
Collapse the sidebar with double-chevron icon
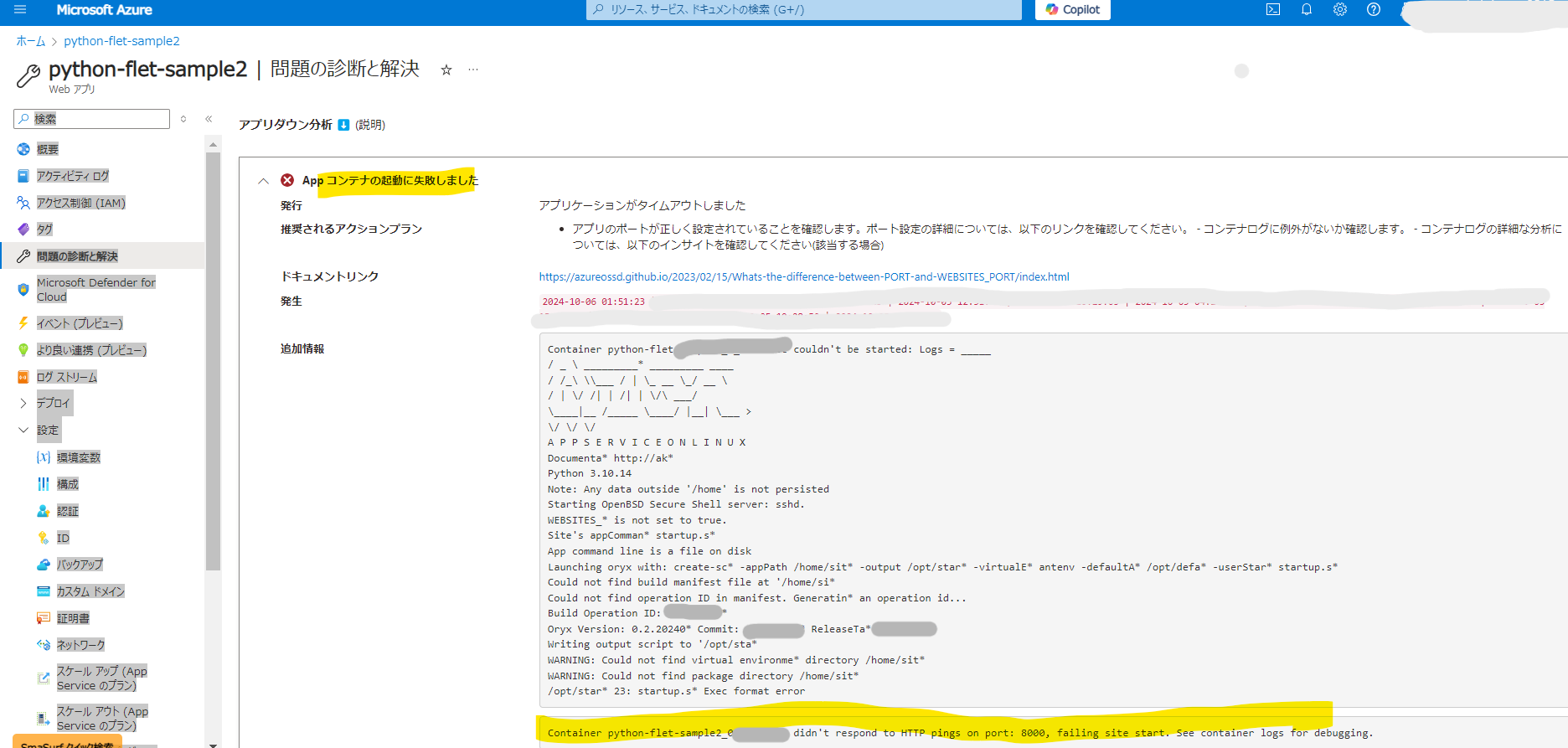point(209,119)
